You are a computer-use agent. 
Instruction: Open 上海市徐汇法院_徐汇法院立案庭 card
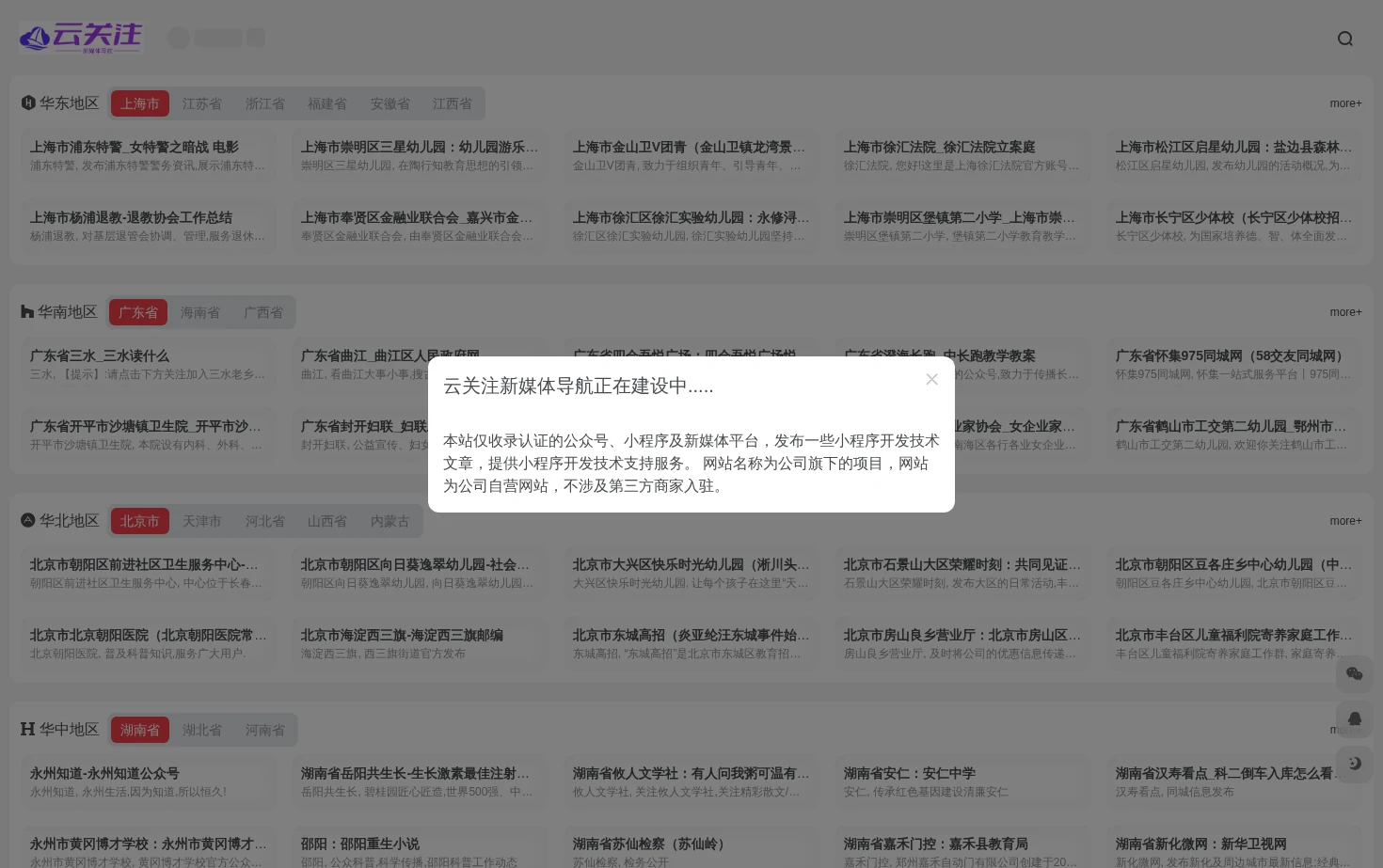click(x=962, y=156)
